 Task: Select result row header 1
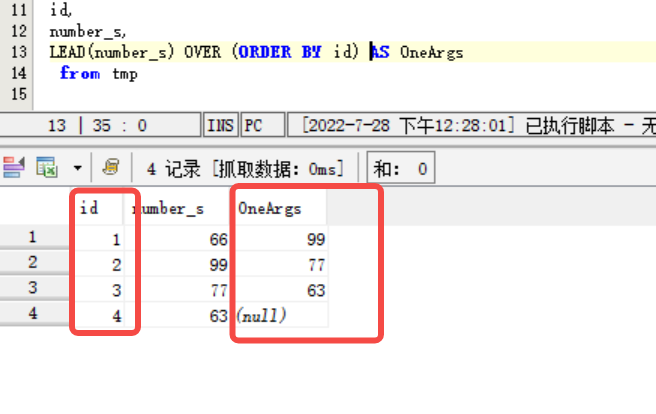34,237
